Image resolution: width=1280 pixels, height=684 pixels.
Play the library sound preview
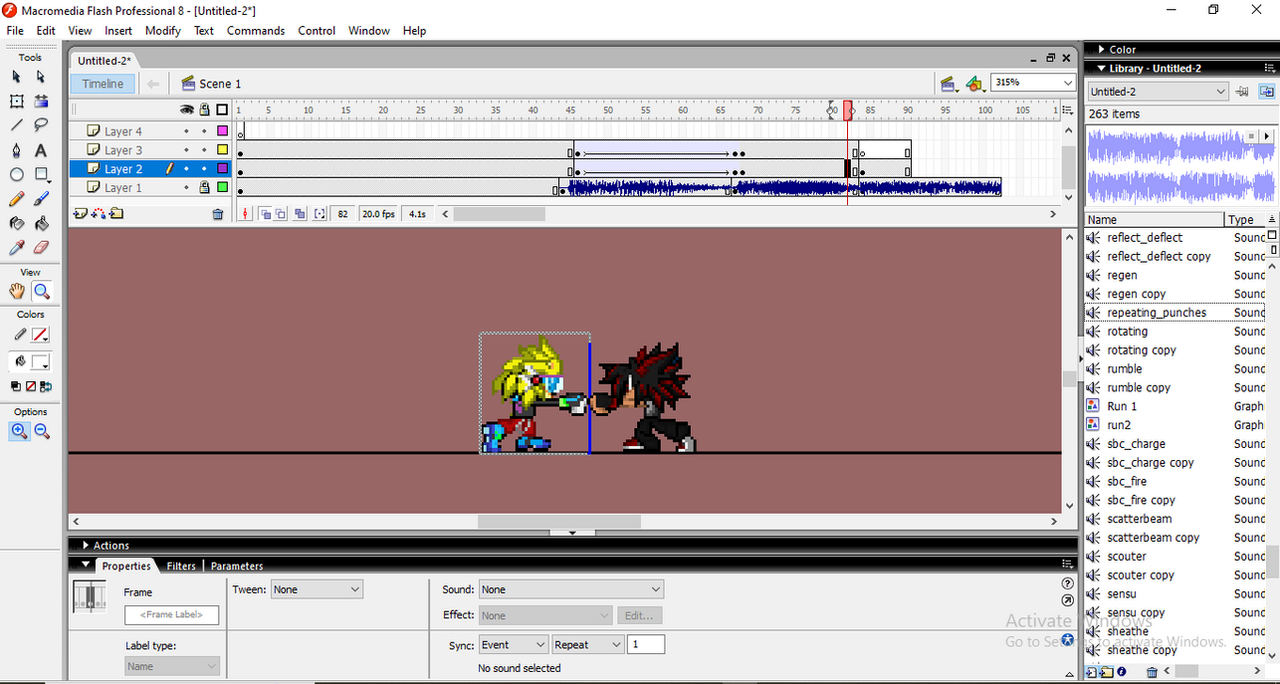tap(1267, 135)
